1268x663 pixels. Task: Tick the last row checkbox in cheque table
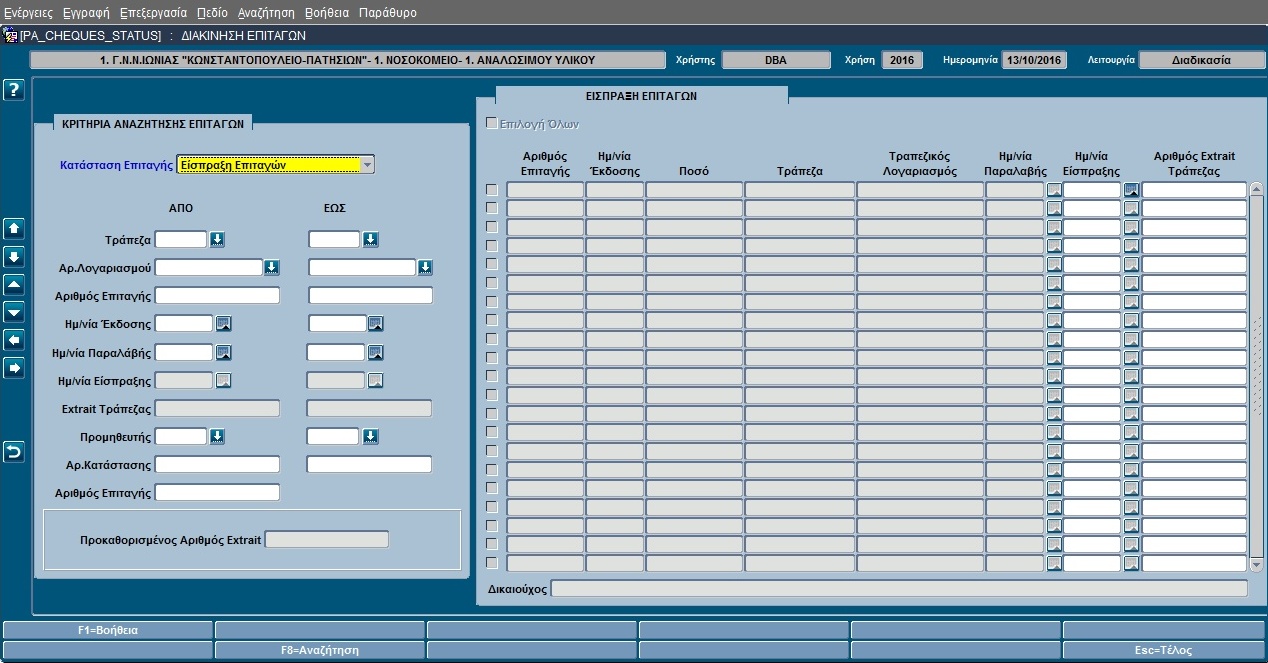(x=491, y=563)
